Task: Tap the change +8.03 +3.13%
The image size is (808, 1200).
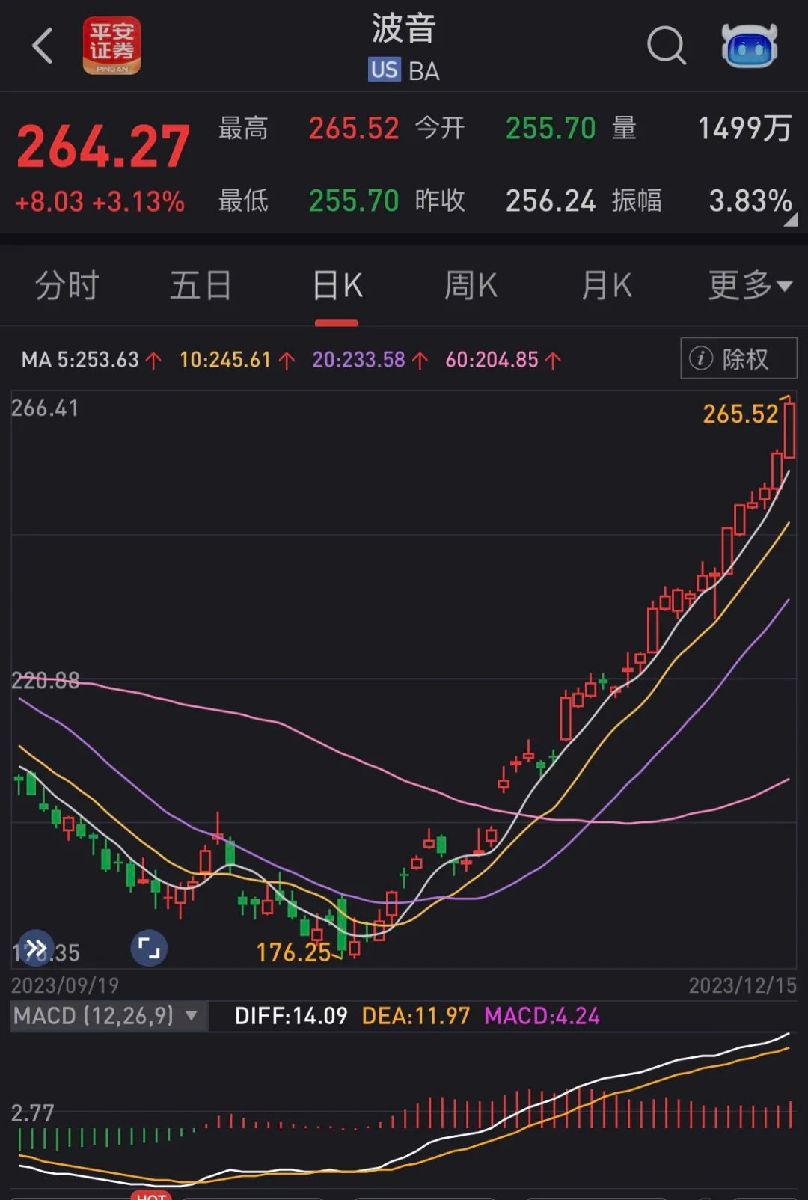Action: click(99, 202)
